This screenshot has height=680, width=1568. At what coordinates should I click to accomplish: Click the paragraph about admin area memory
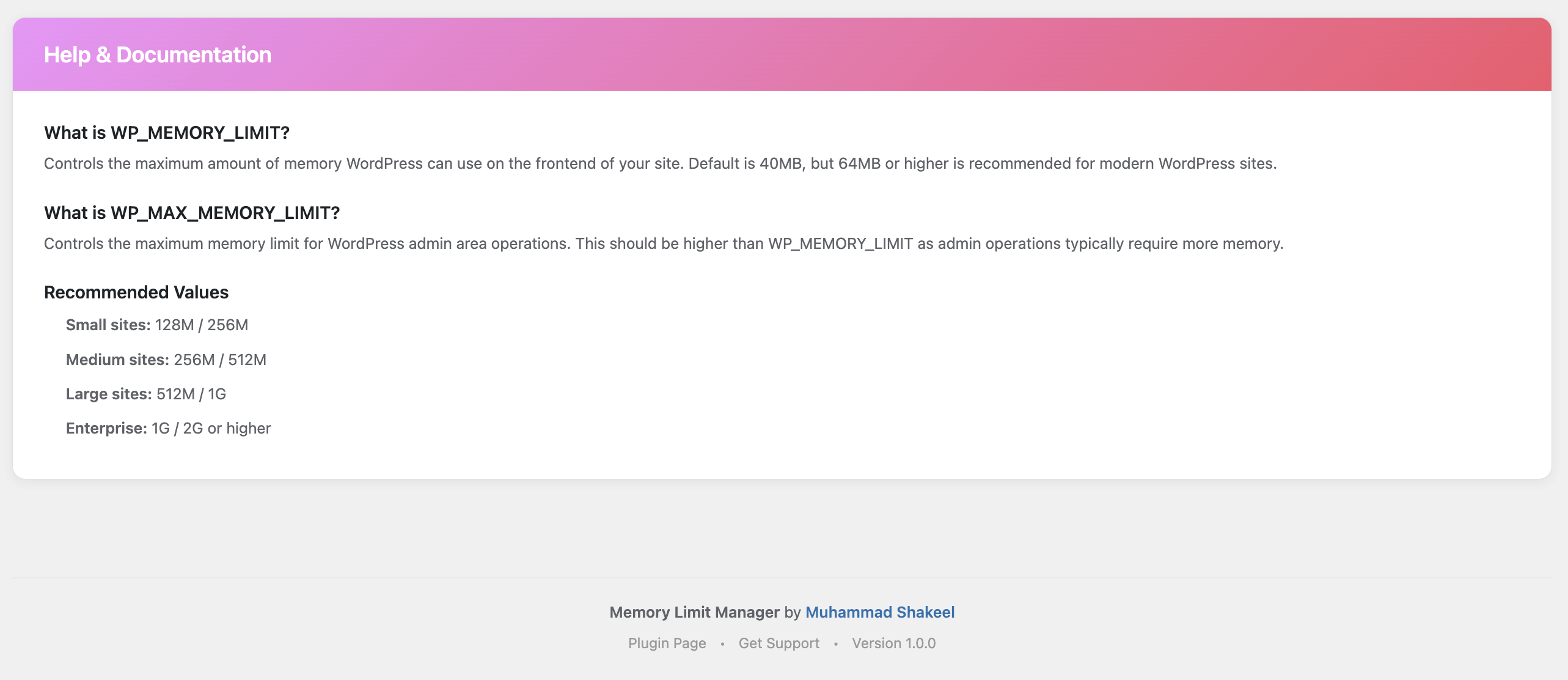click(x=664, y=244)
